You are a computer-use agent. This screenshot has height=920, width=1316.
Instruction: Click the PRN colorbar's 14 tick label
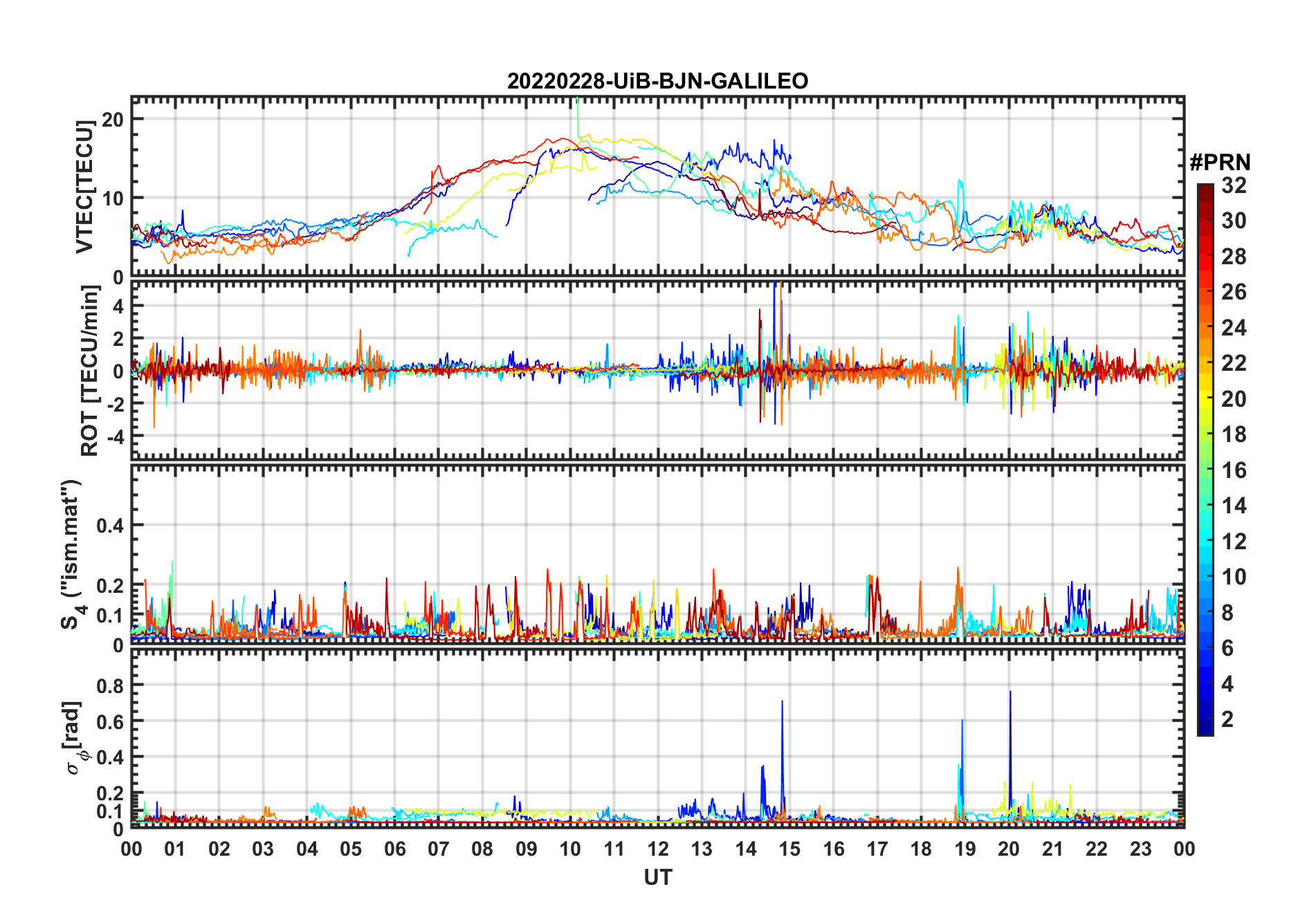[x=1234, y=506]
